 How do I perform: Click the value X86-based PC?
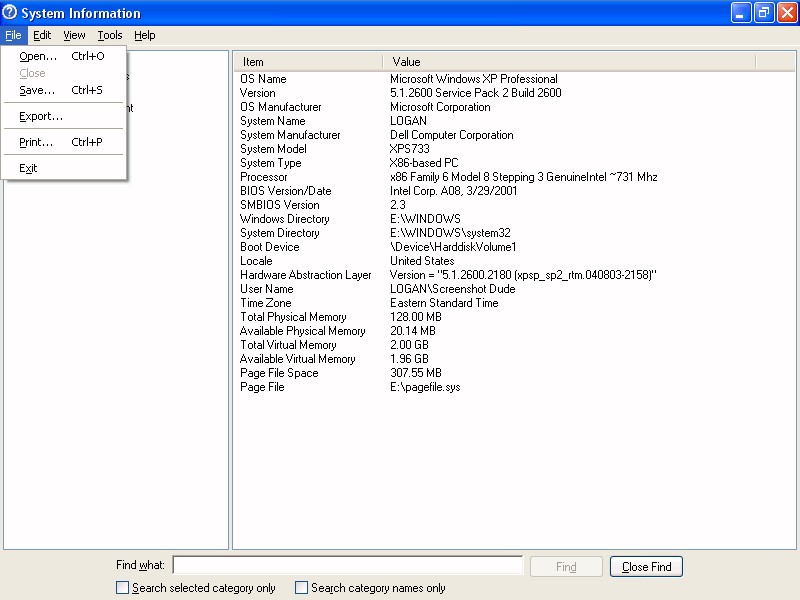click(424, 163)
